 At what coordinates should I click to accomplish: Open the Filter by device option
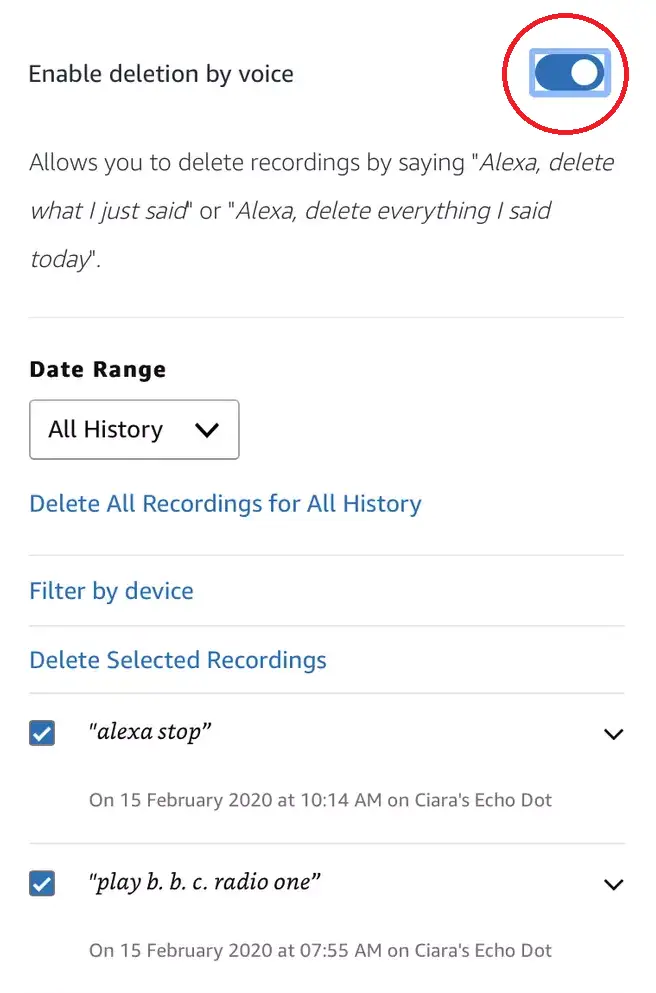[111, 590]
